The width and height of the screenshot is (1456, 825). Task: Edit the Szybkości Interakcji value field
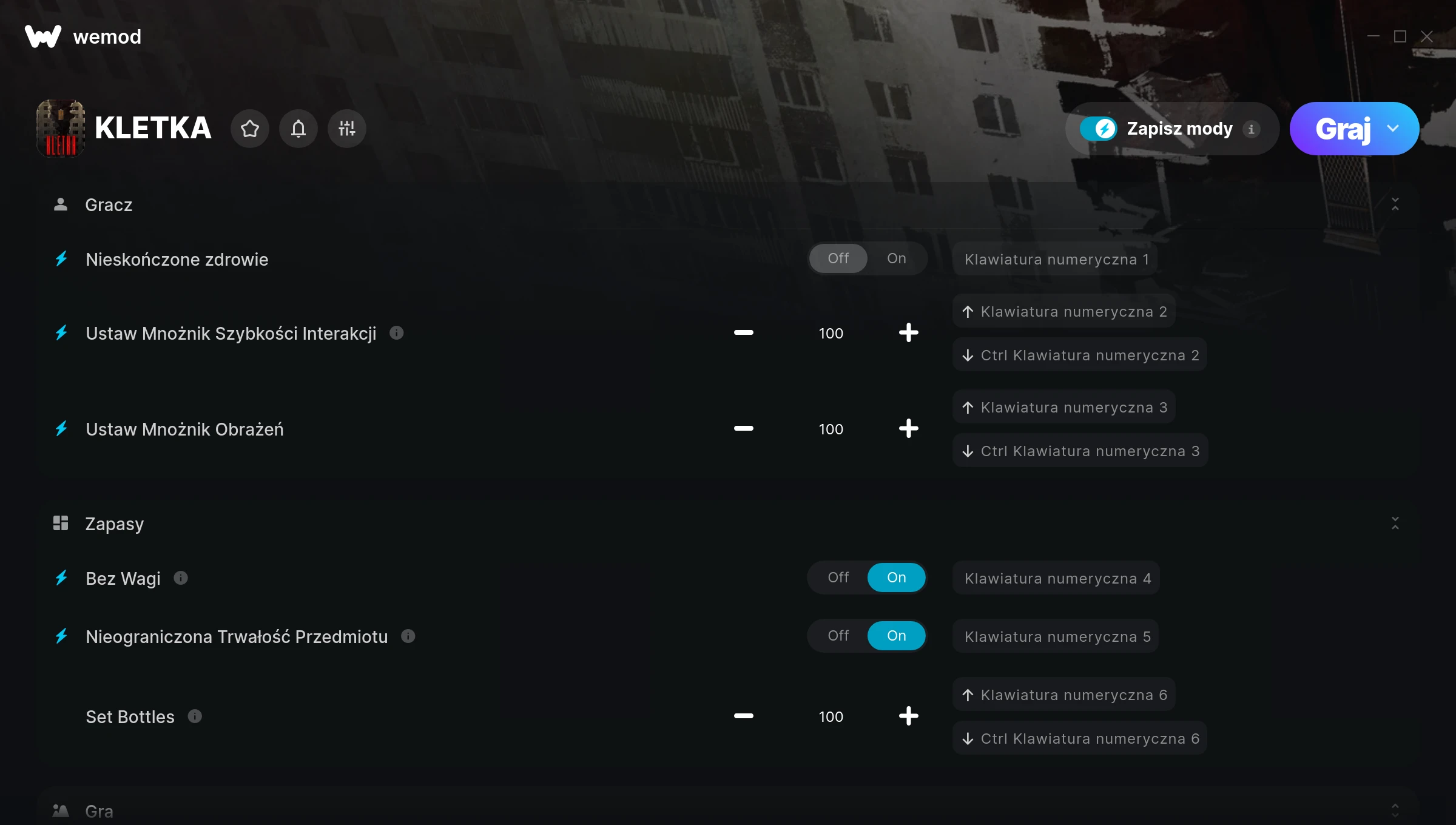(x=831, y=334)
